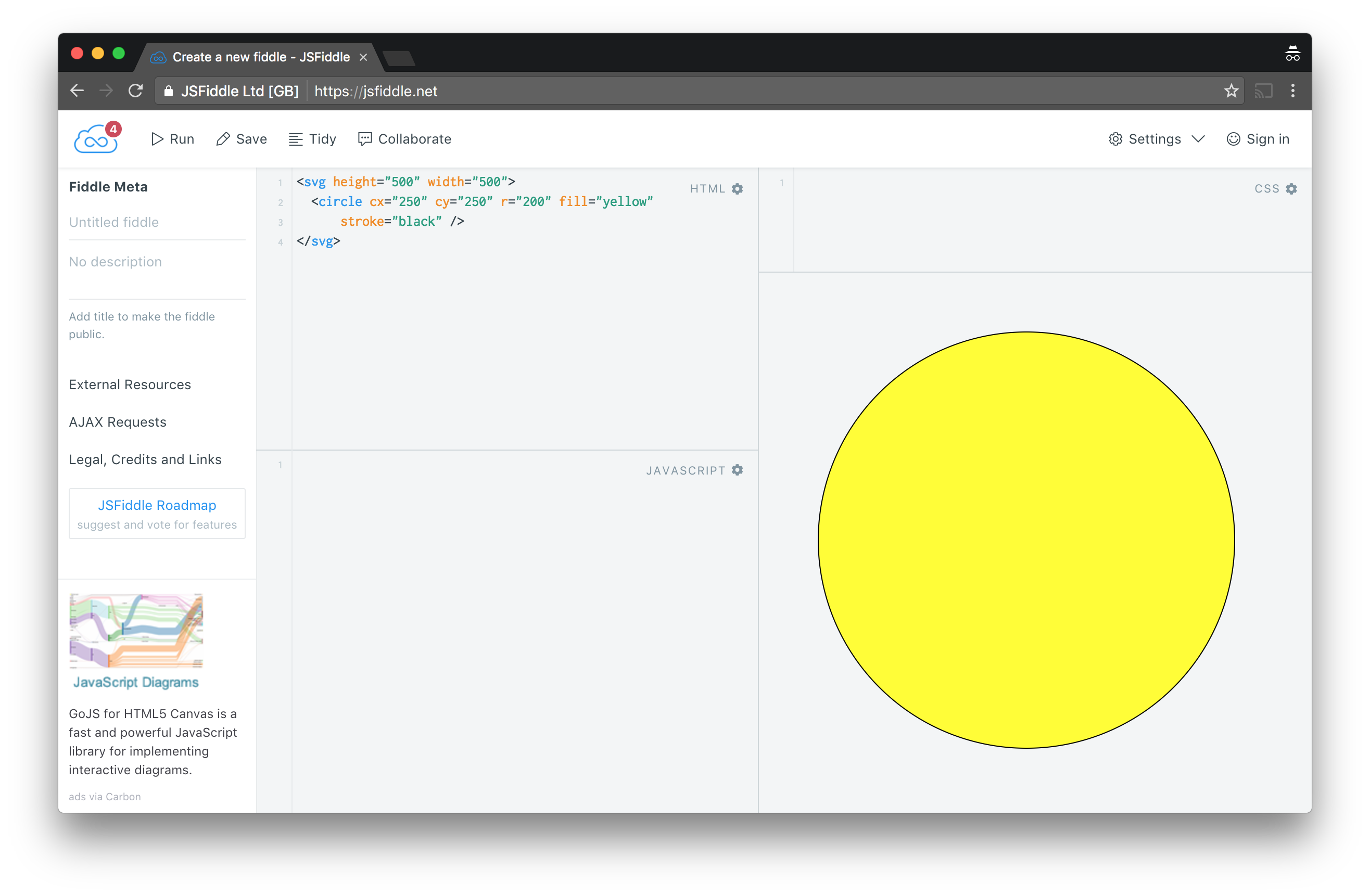This screenshot has height=896, width=1370.
Task: Click the browser back arrow
Action: 77,91
